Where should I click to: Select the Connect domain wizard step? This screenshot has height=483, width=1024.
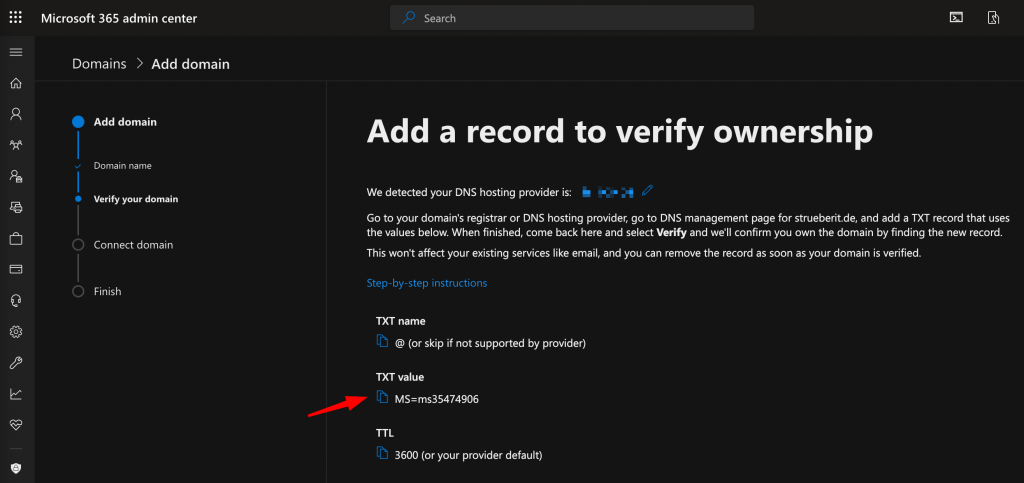133,245
